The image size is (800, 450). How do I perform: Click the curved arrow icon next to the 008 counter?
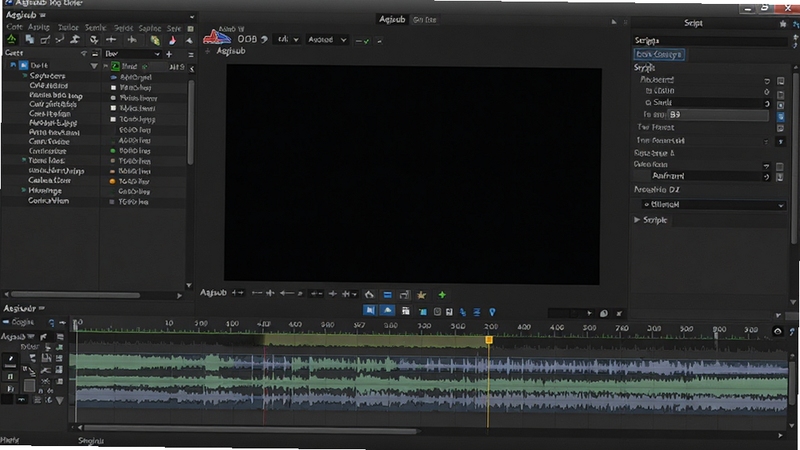(264, 39)
